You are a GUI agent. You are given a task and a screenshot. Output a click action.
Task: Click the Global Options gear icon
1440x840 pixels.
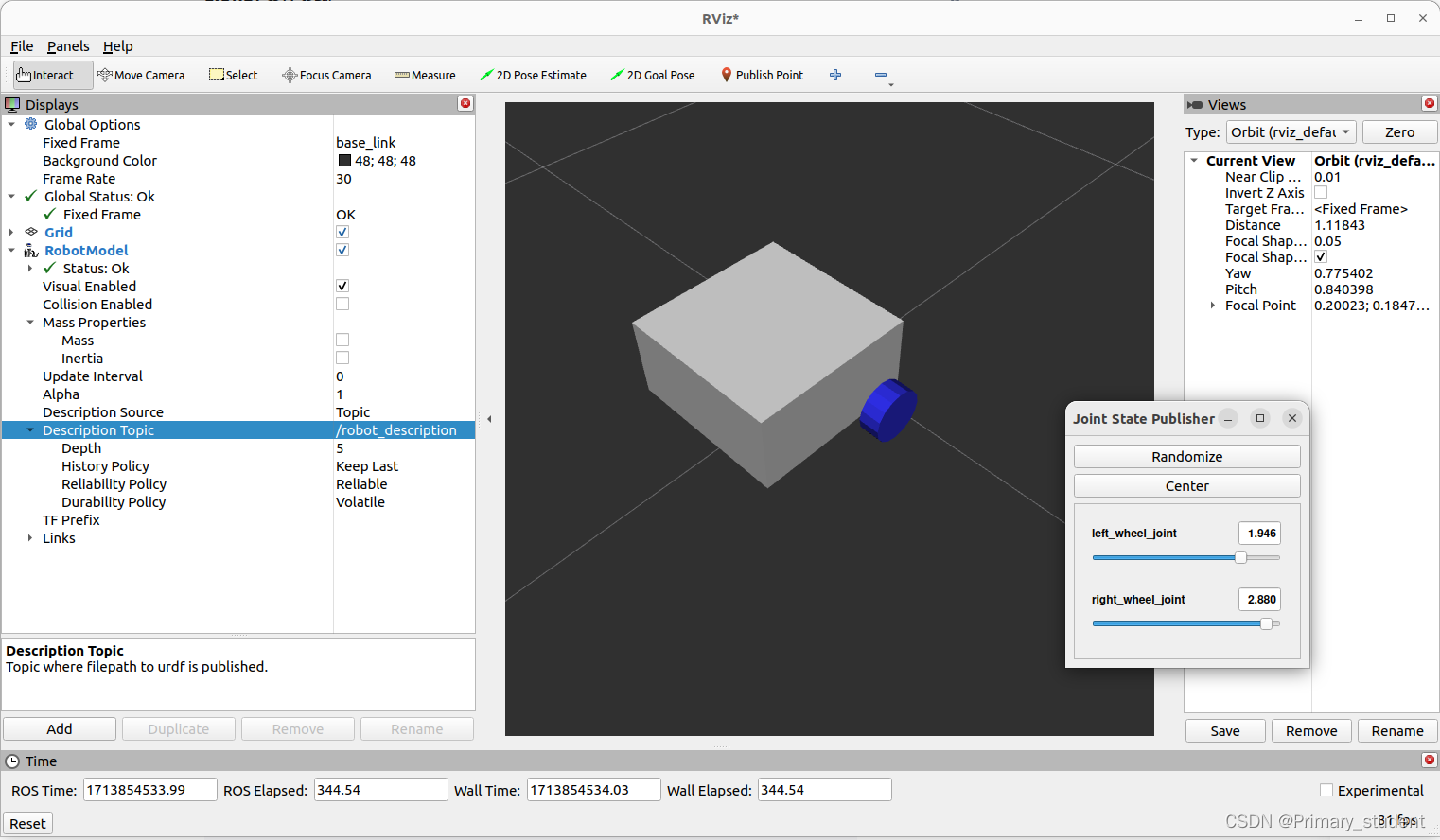[31, 124]
